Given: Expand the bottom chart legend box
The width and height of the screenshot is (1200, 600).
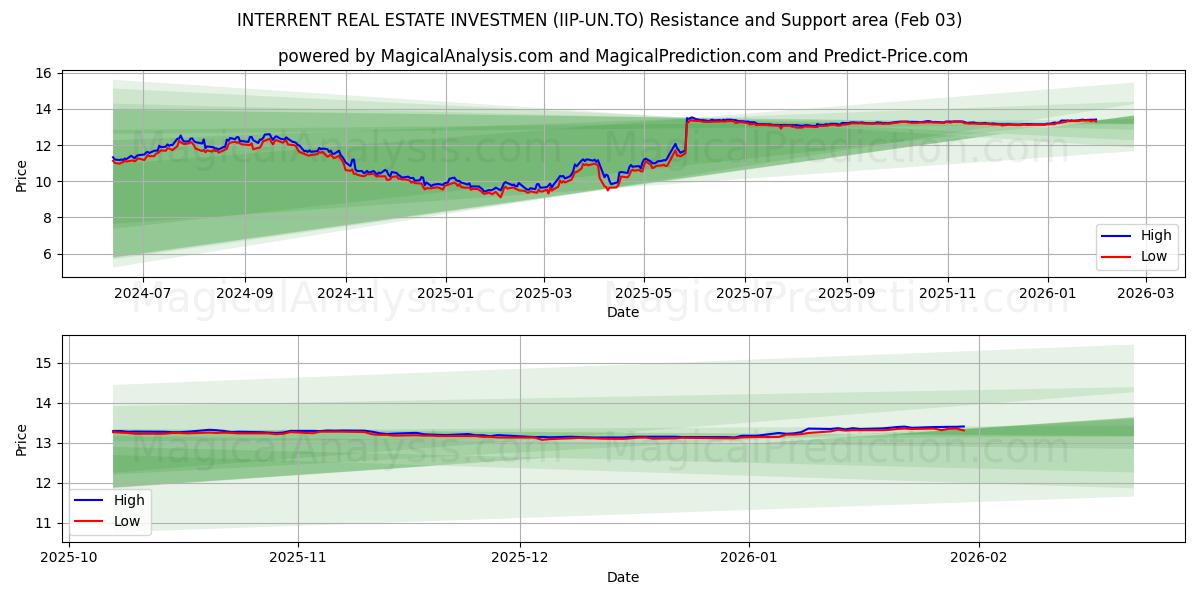Looking at the screenshot, I should [110, 510].
